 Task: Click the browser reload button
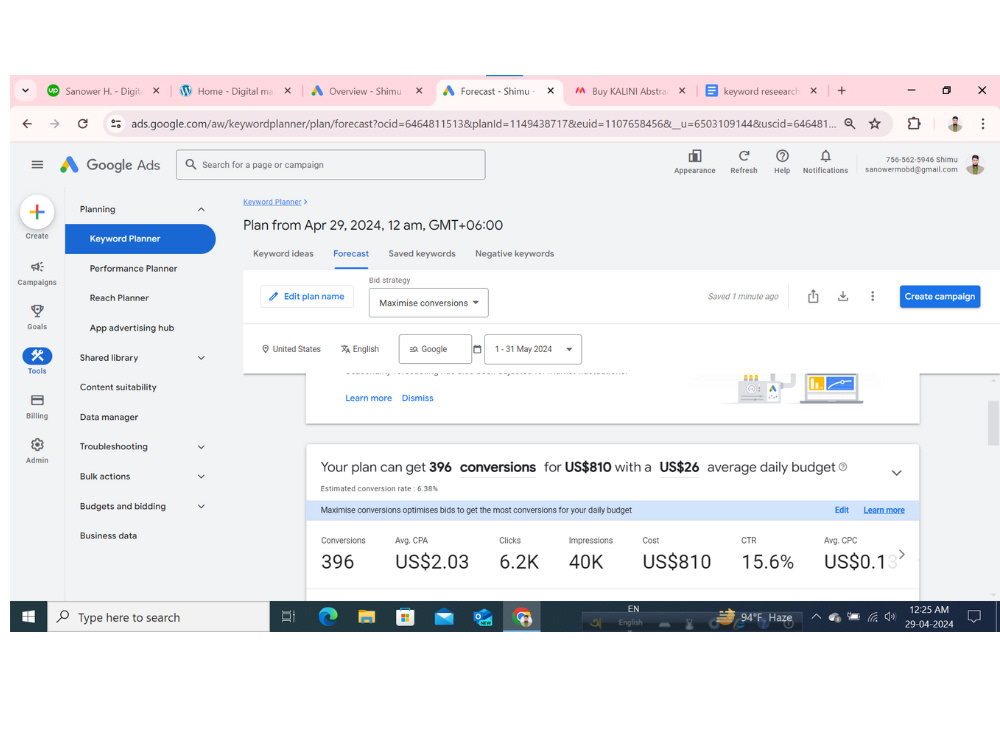(x=83, y=124)
